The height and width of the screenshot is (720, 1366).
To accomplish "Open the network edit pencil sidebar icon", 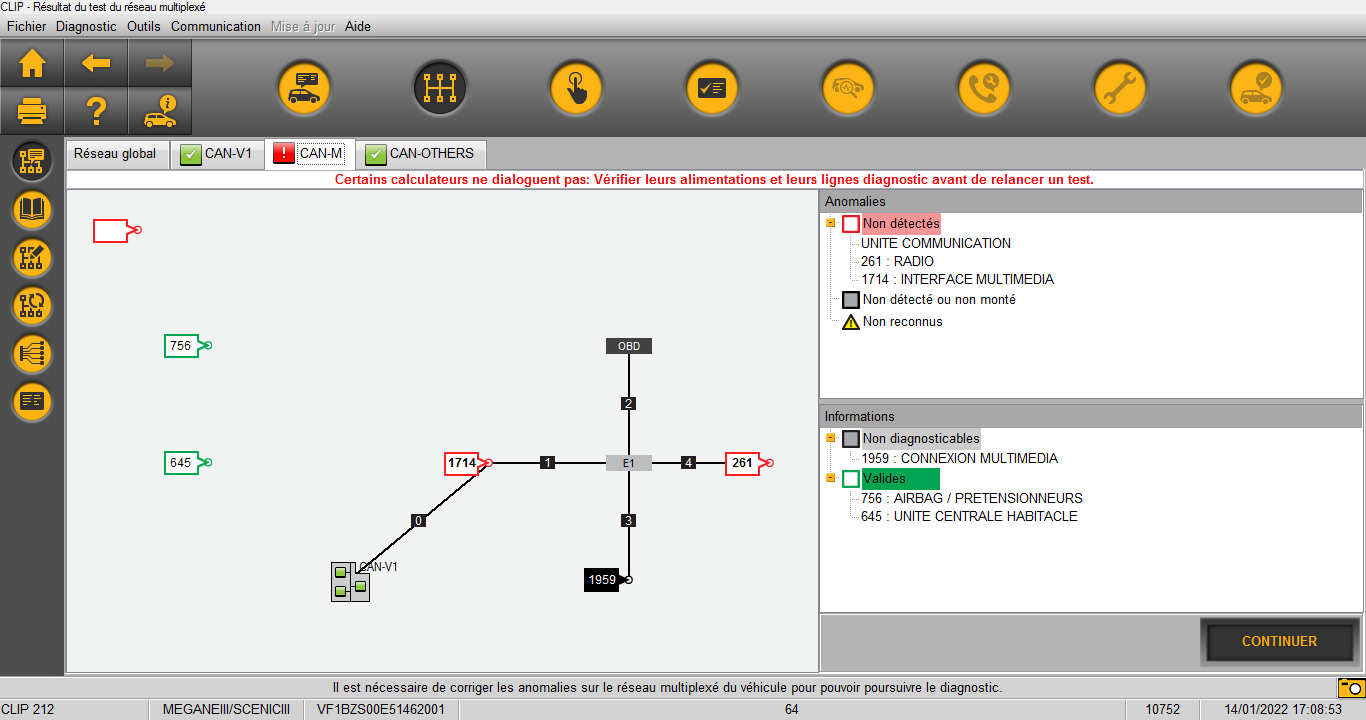I will coord(32,258).
